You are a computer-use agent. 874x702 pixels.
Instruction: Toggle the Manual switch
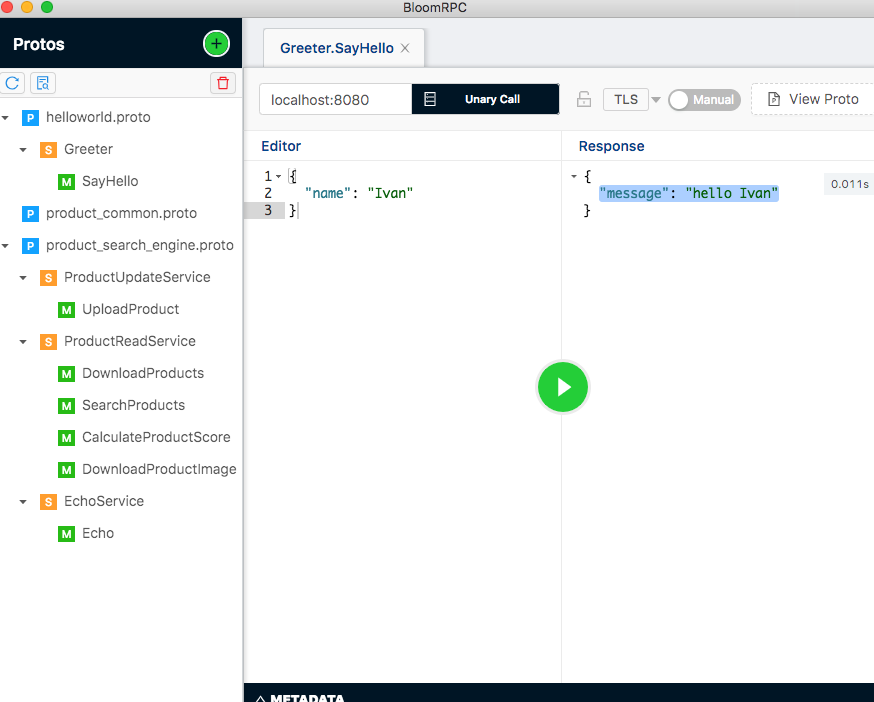tap(705, 100)
